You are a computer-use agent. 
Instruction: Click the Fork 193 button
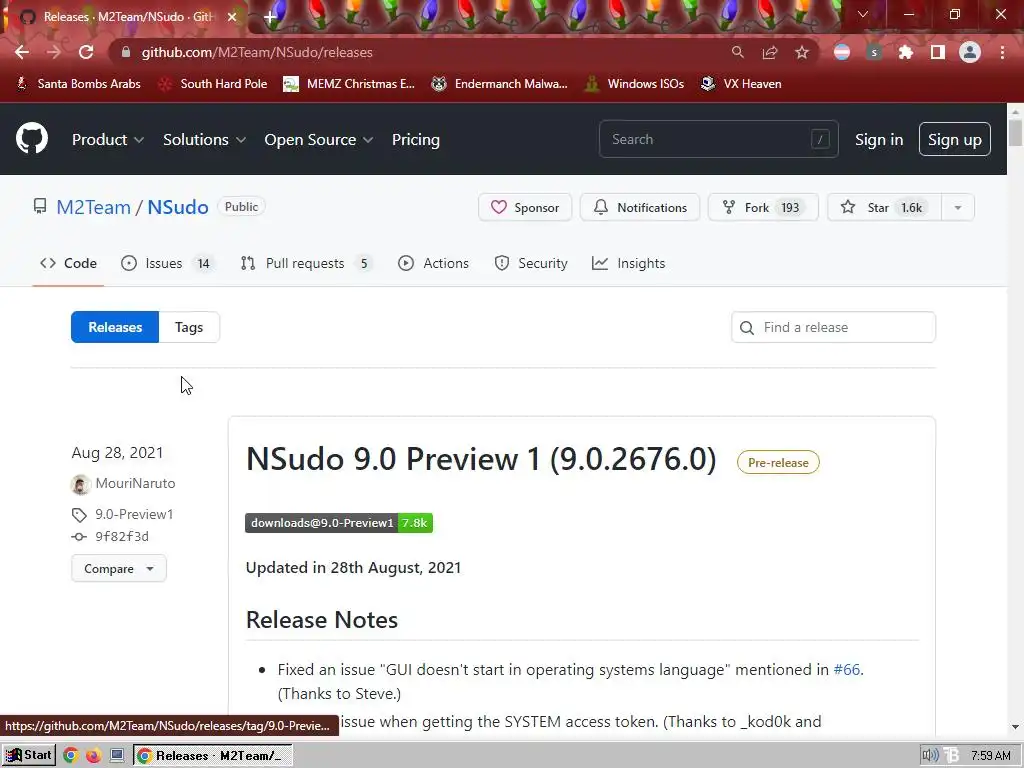(763, 208)
